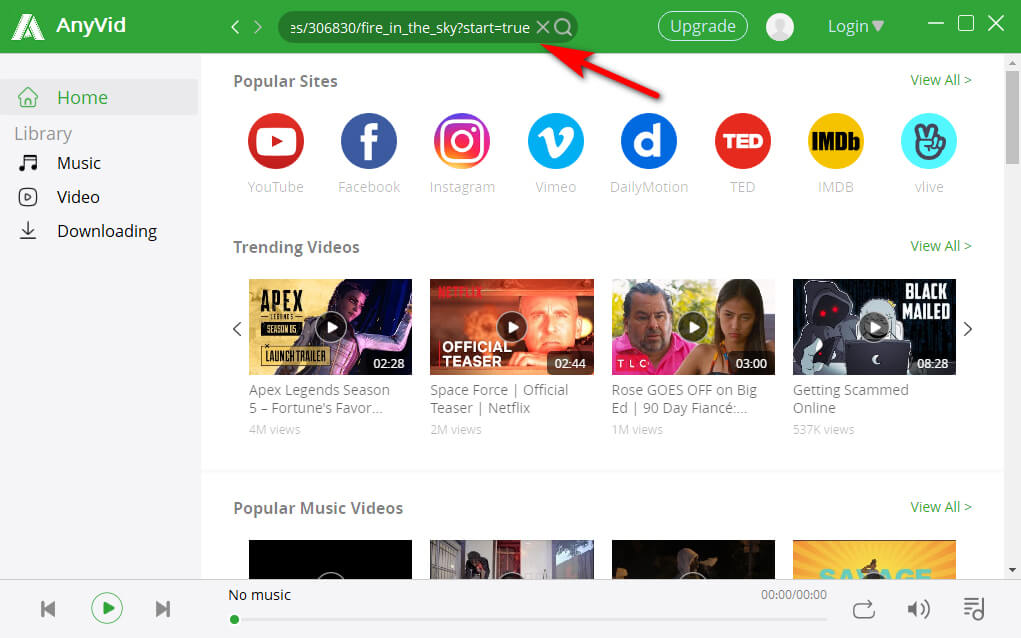
Task: Open the SAVAGE music video thumbnail
Action: pos(874,559)
